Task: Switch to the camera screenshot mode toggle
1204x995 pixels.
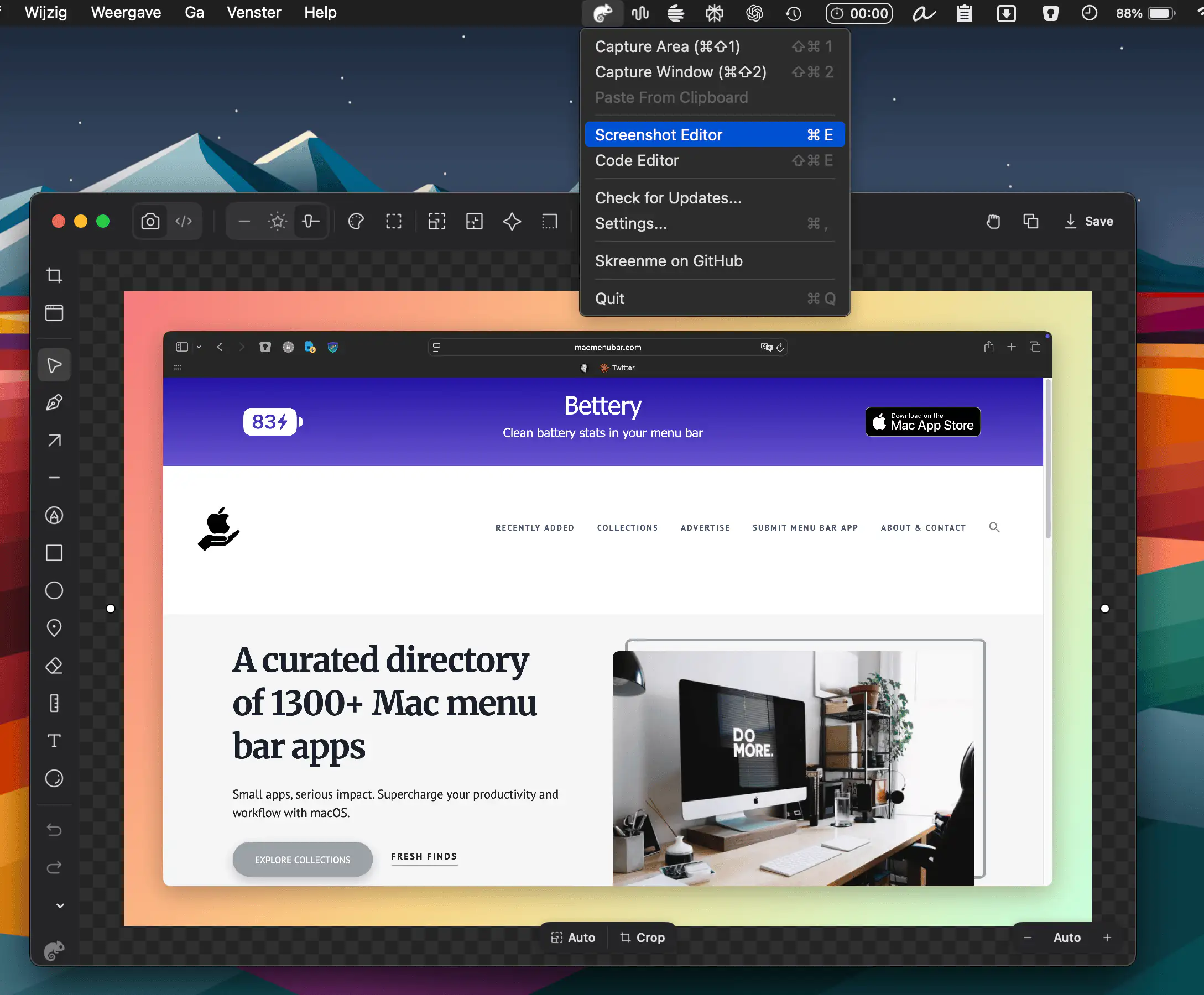Action: click(x=150, y=221)
